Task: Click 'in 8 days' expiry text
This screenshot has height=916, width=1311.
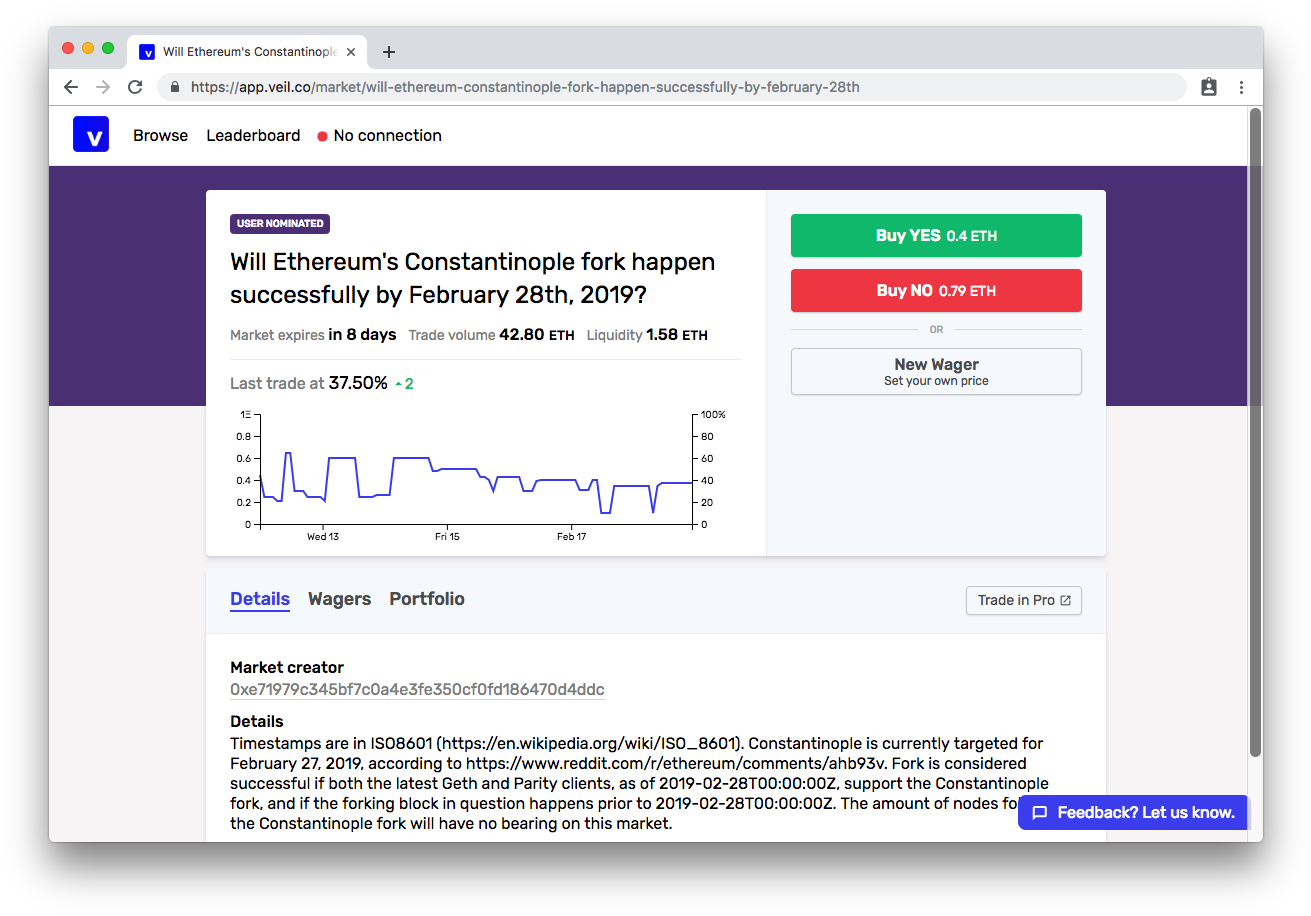Action: click(x=362, y=335)
